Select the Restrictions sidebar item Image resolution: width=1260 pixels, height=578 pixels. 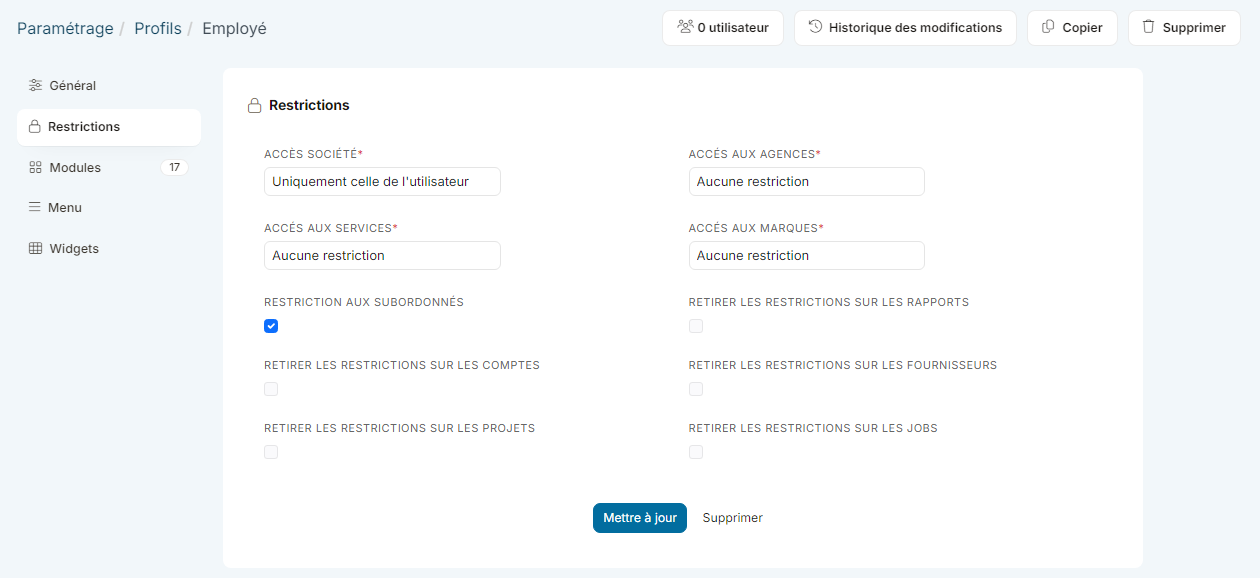(x=109, y=127)
